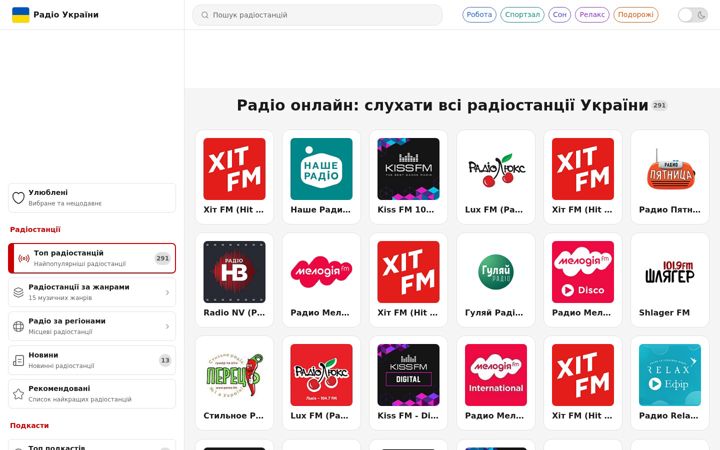Open the Kiss FM Digital station logo
This screenshot has width=720, height=450.
click(x=408, y=375)
